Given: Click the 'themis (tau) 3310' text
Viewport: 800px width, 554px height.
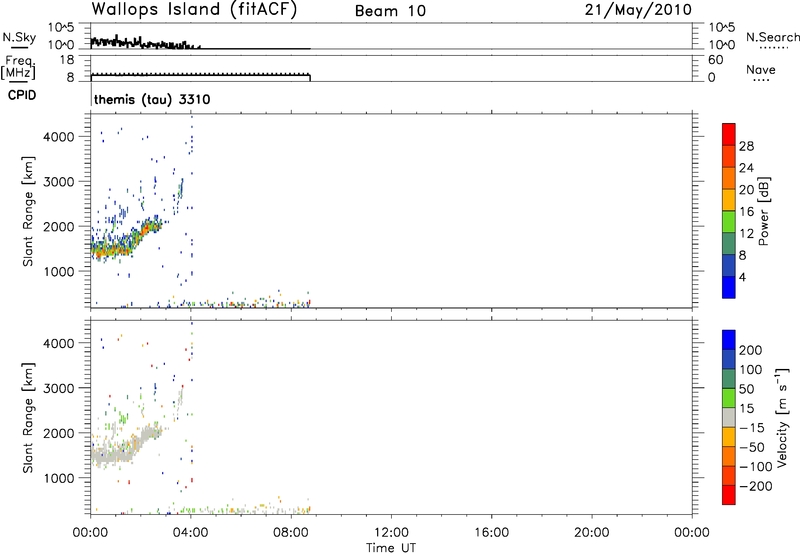Looking at the screenshot, I should pos(152,99).
